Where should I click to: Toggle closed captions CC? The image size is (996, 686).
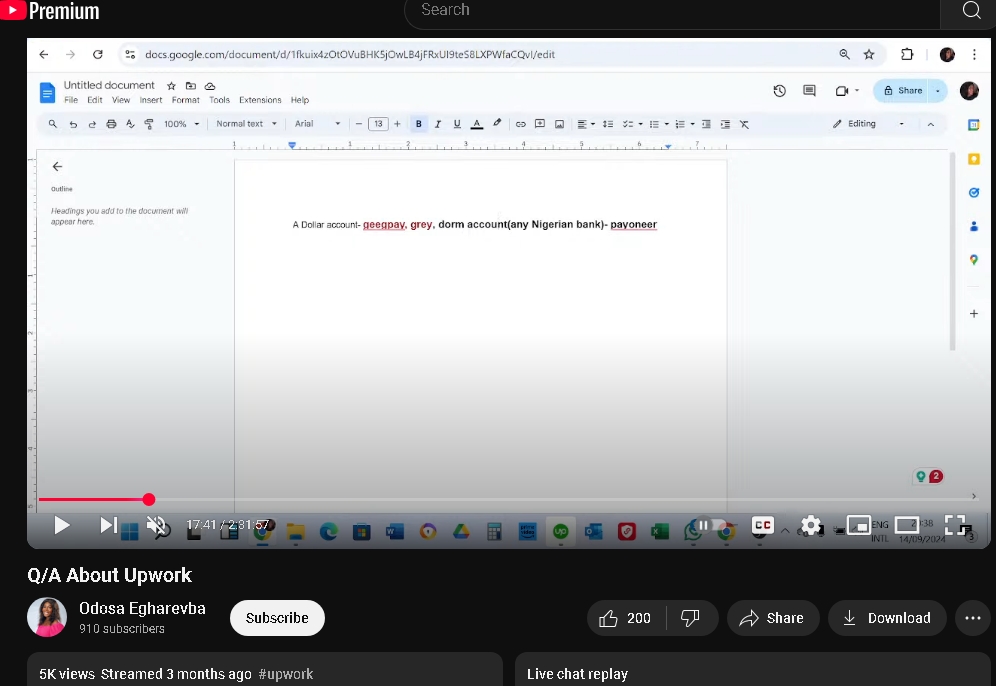(x=762, y=525)
